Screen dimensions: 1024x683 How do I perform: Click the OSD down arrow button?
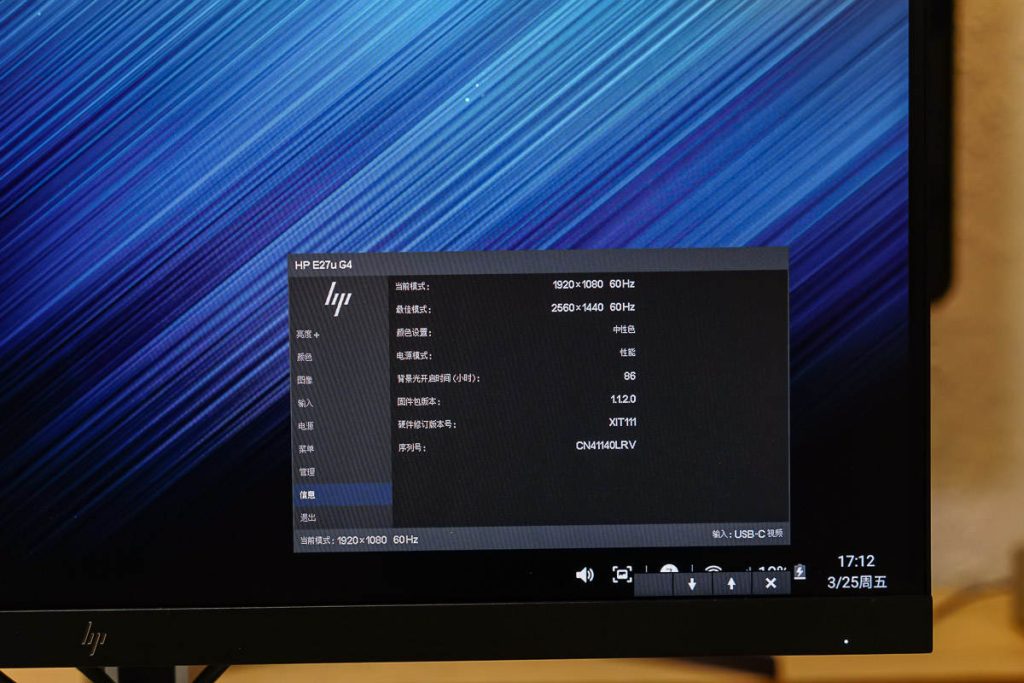coord(692,584)
